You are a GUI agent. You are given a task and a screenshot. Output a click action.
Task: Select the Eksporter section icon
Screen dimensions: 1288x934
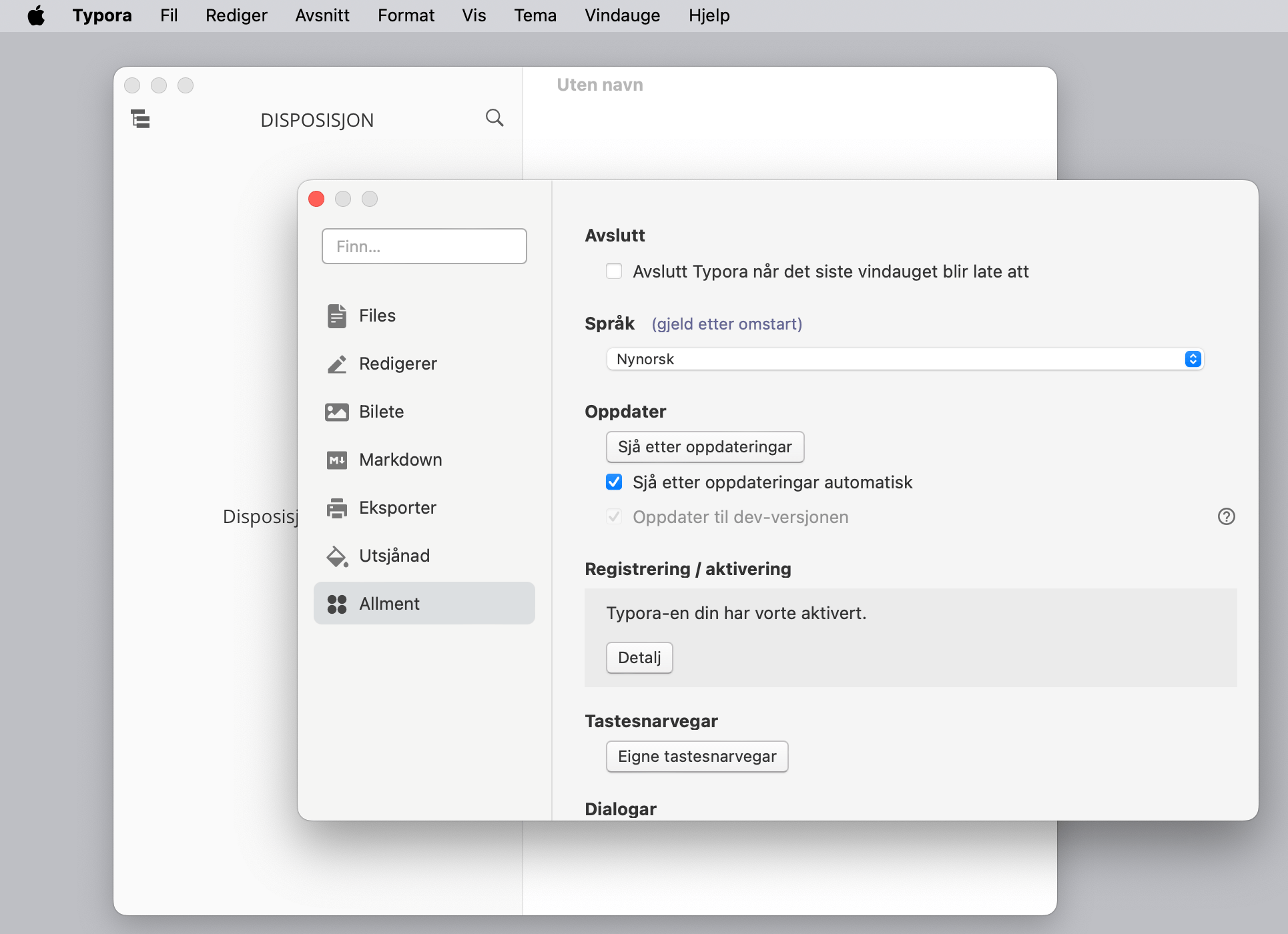336,507
